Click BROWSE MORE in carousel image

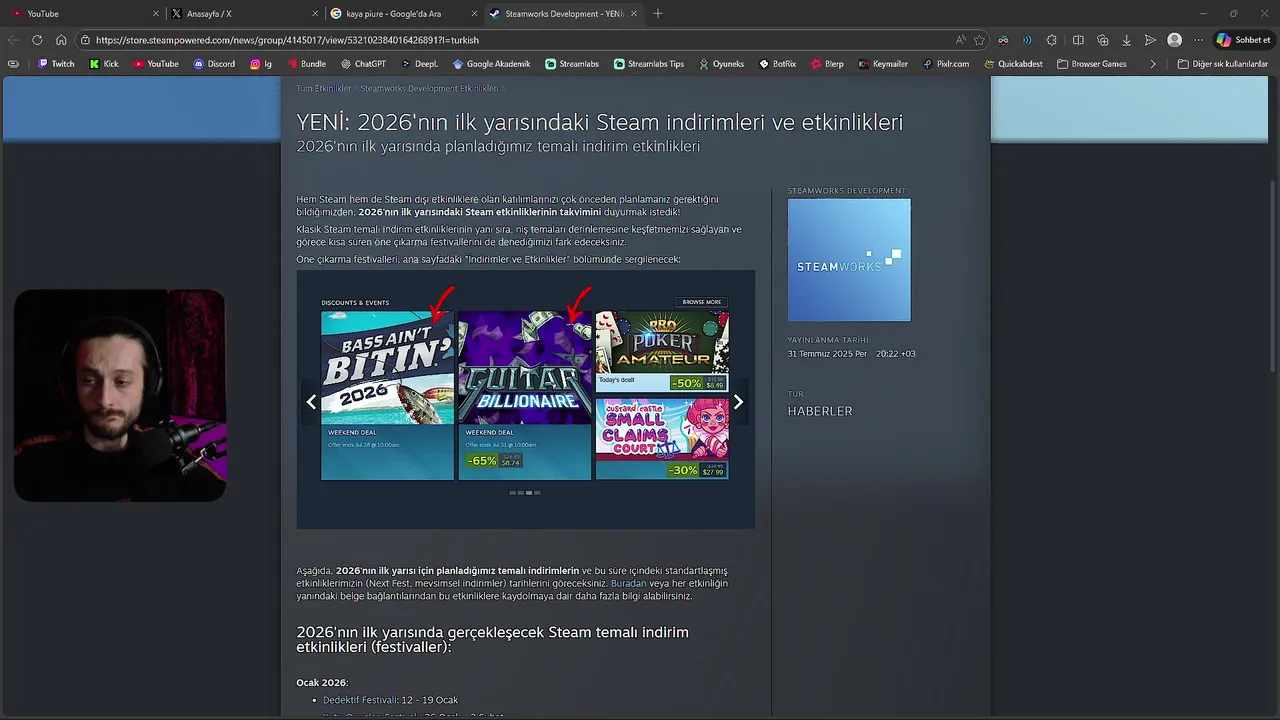point(701,302)
